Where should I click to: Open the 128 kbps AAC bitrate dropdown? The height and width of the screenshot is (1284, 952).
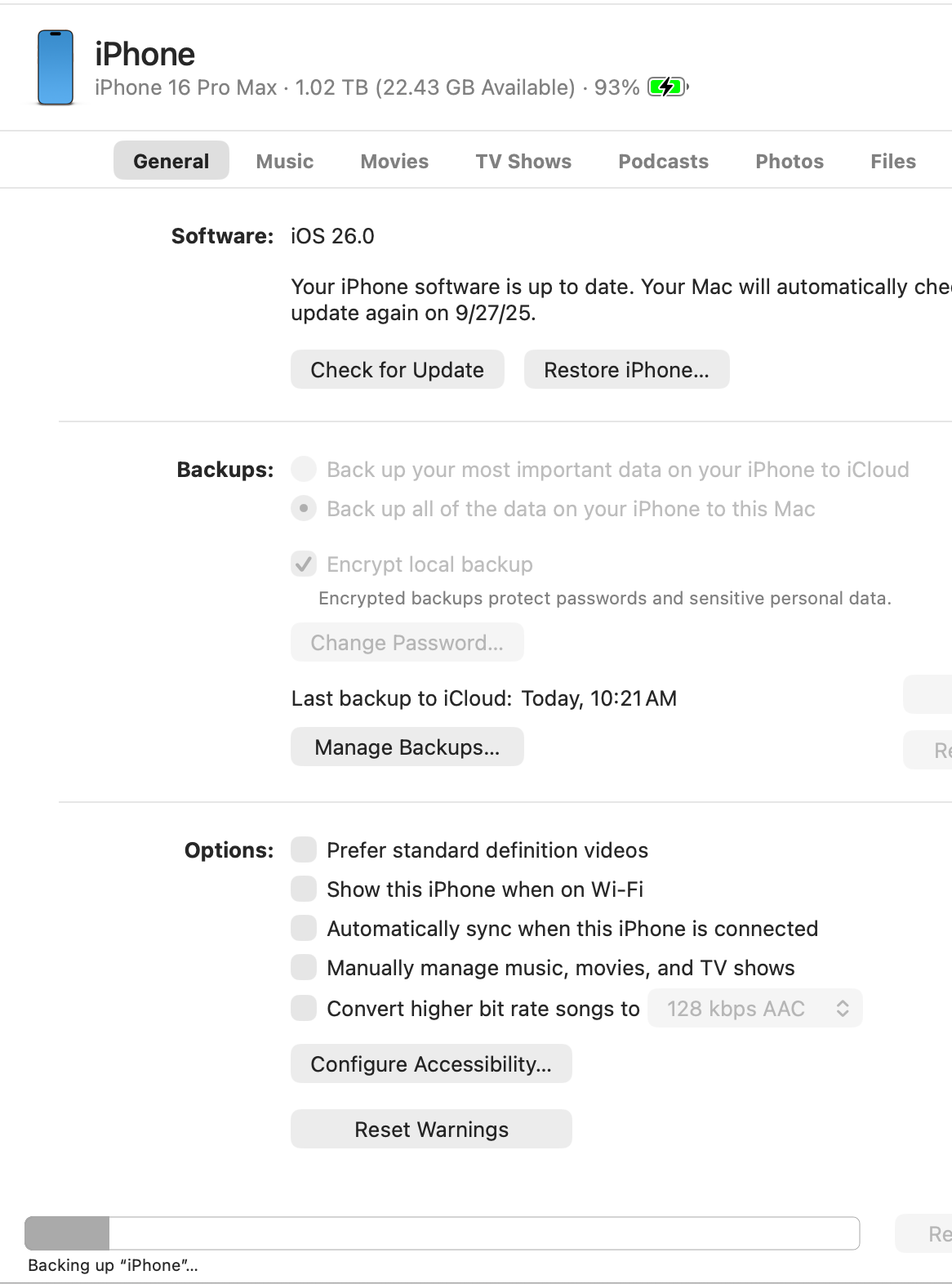pyautogui.click(x=754, y=1009)
